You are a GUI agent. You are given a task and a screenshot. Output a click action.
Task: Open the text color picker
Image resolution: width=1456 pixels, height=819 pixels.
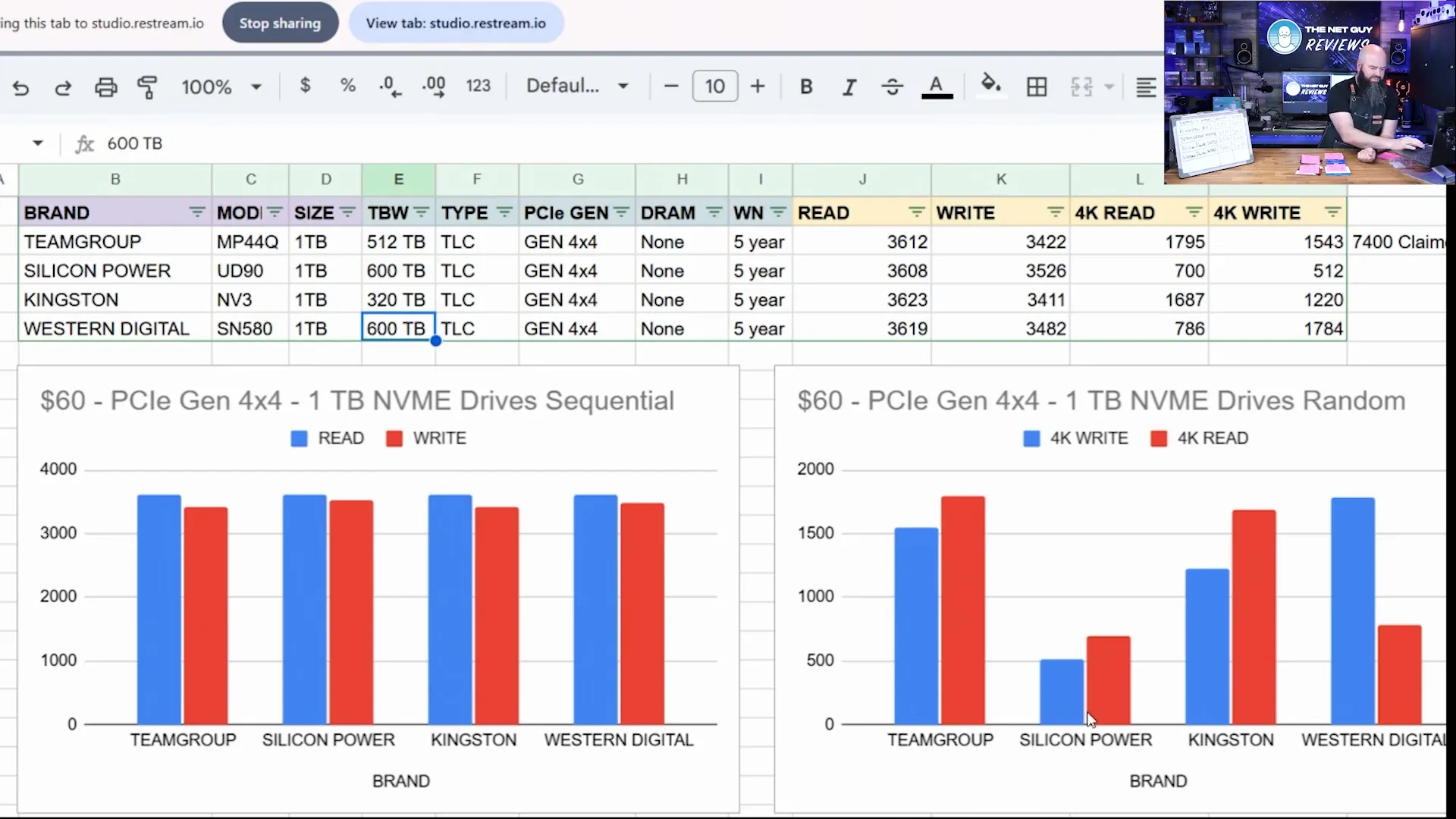click(x=937, y=86)
